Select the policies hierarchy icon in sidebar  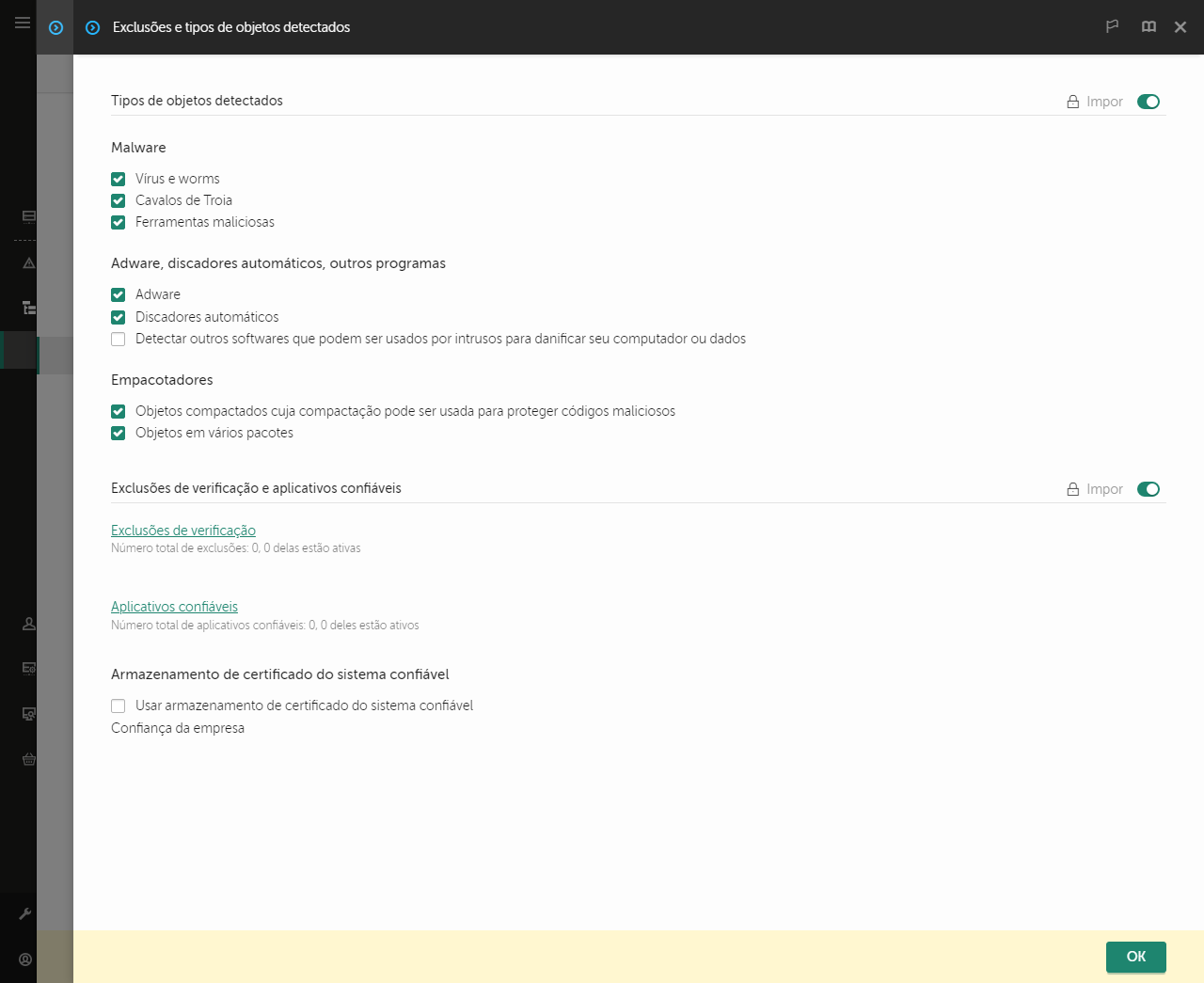coord(28,307)
